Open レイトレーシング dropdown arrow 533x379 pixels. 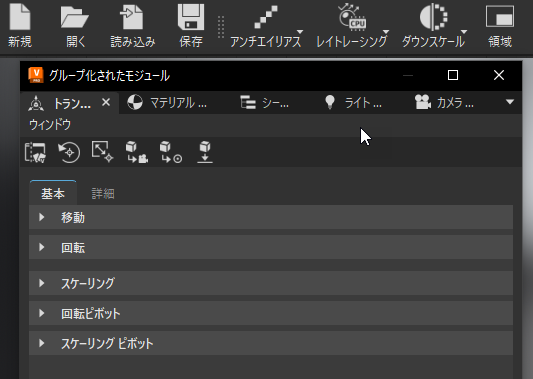[386, 32]
